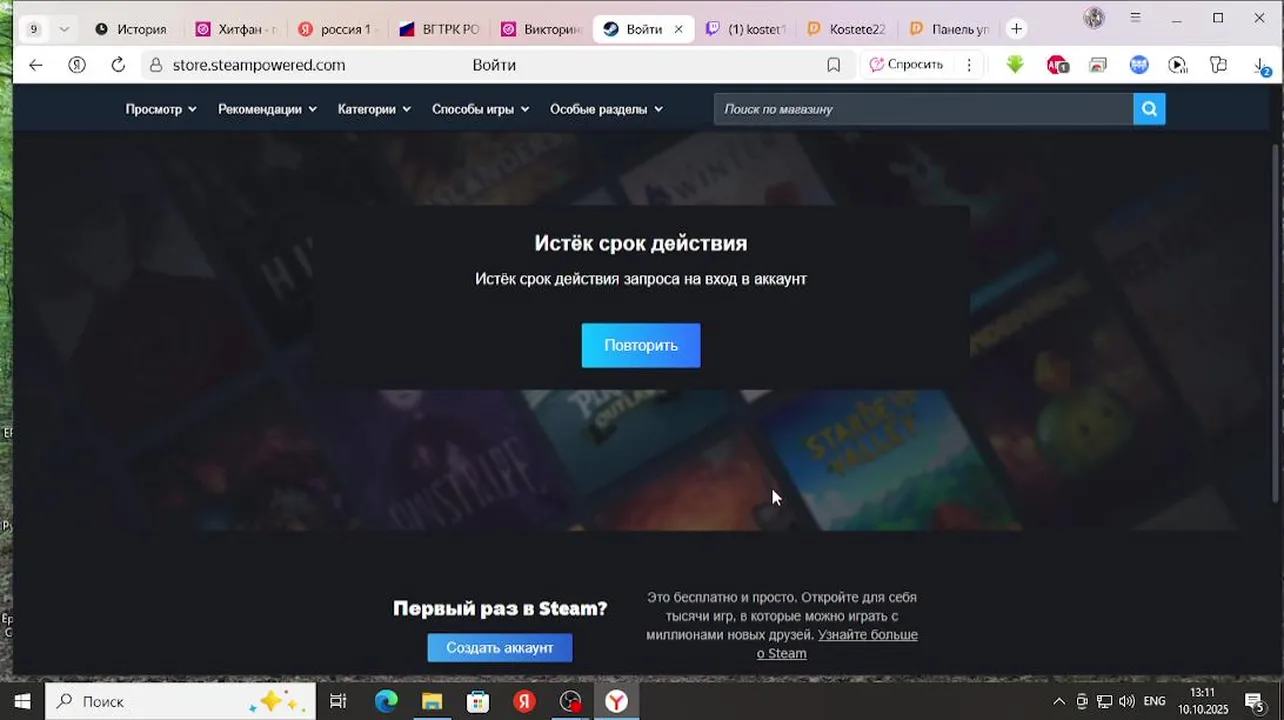Open Microsoft Store from the taskbar
This screenshot has width=1284, height=720.
coord(478,701)
